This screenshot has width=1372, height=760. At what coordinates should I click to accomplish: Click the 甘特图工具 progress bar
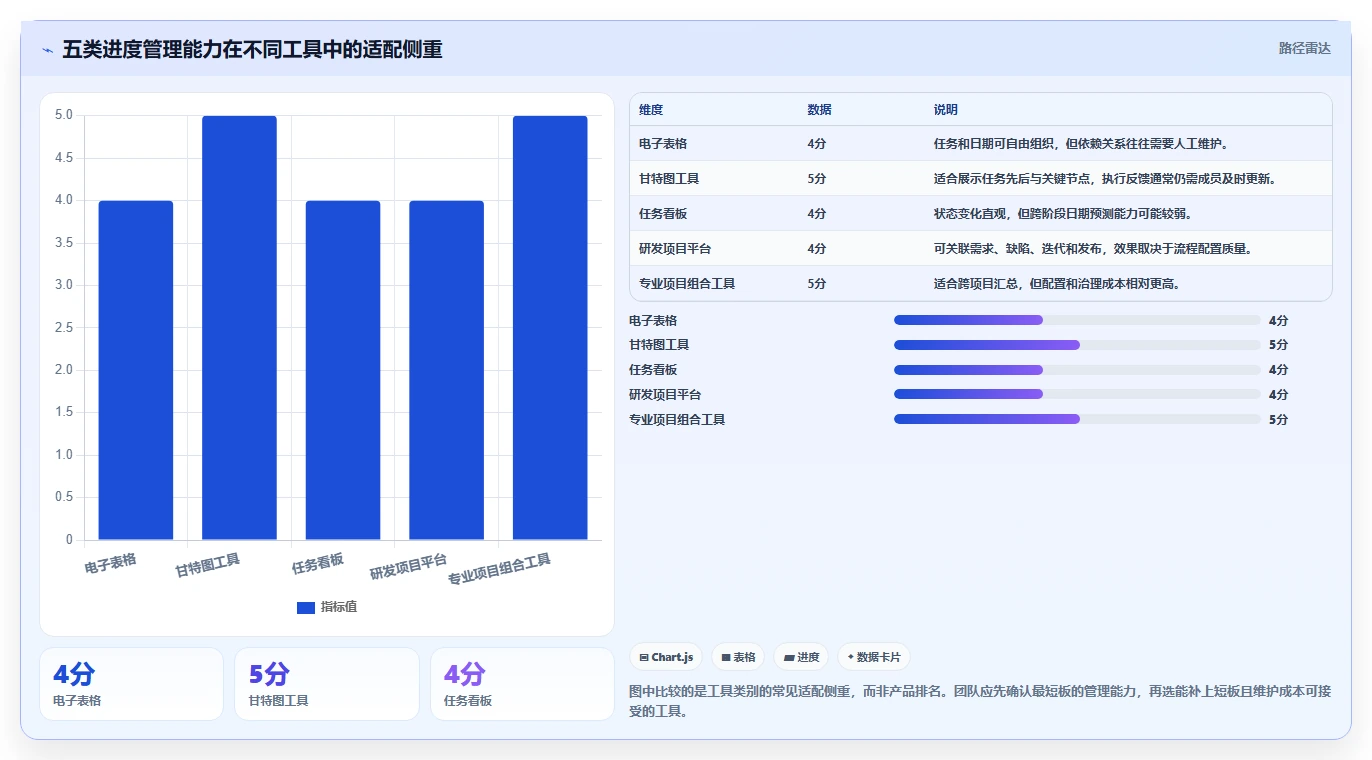(x=1077, y=345)
